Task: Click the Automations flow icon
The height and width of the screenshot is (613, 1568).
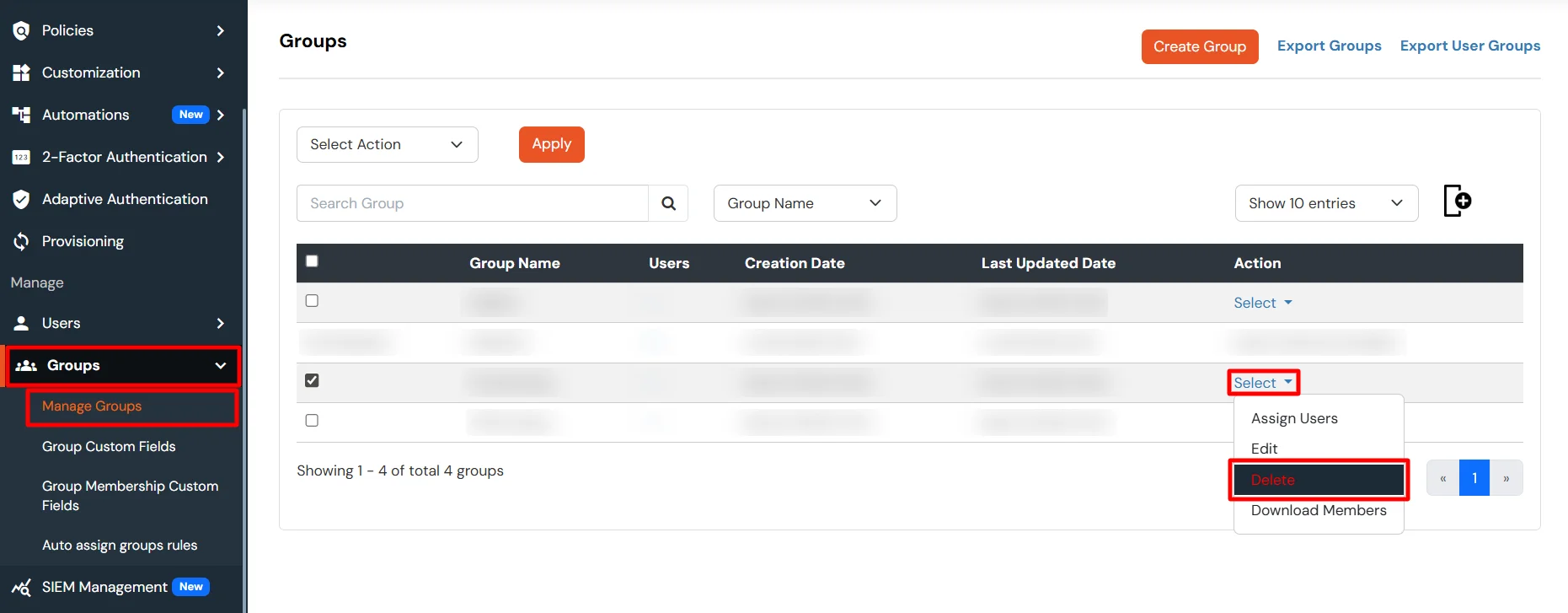Action: [21, 115]
